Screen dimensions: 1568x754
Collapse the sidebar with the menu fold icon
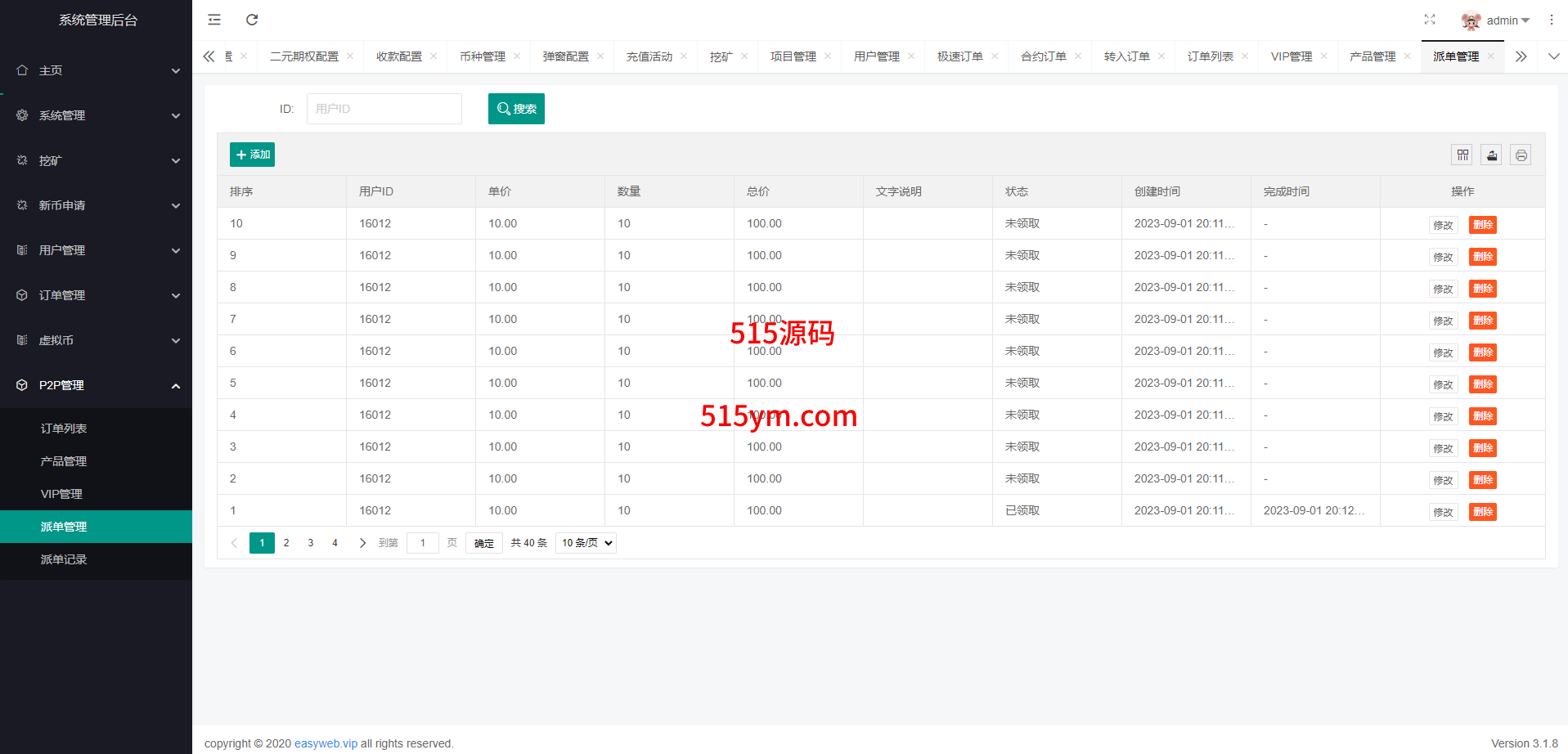[214, 20]
